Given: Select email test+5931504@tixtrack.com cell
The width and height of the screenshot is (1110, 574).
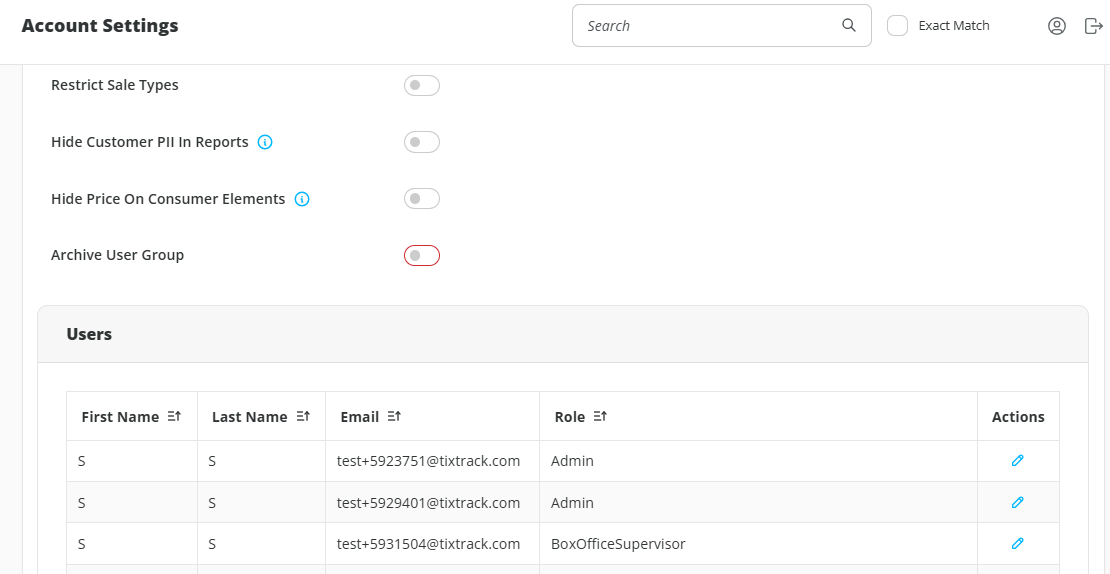Looking at the screenshot, I should tap(432, 544).
